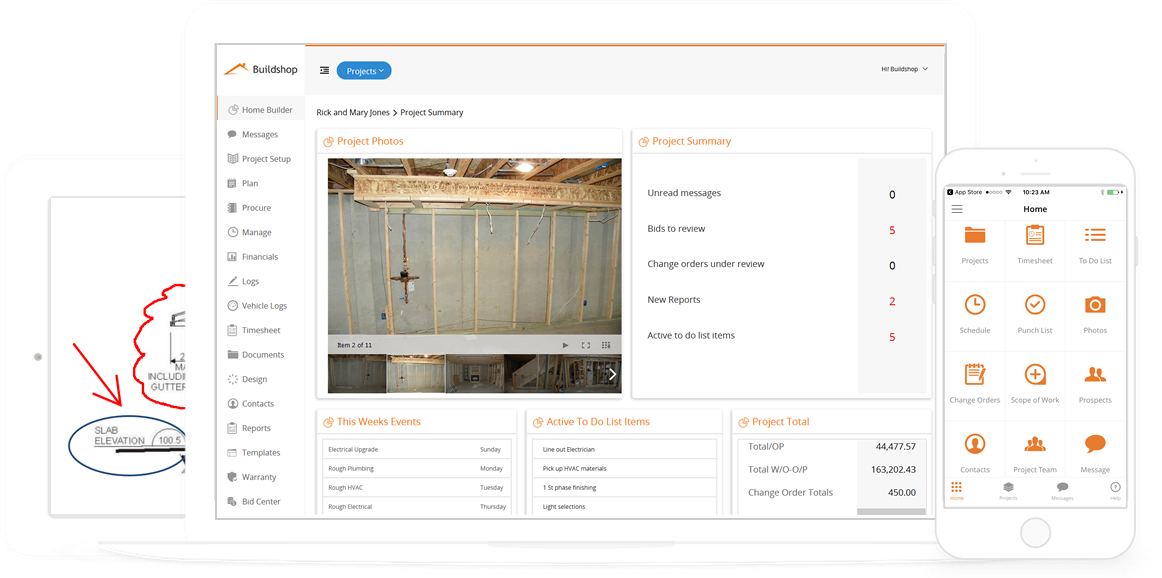The image size is (1162, 578).
Task: Select Vehicle Logs in the sidebar
Action: (x=262, y=305)
